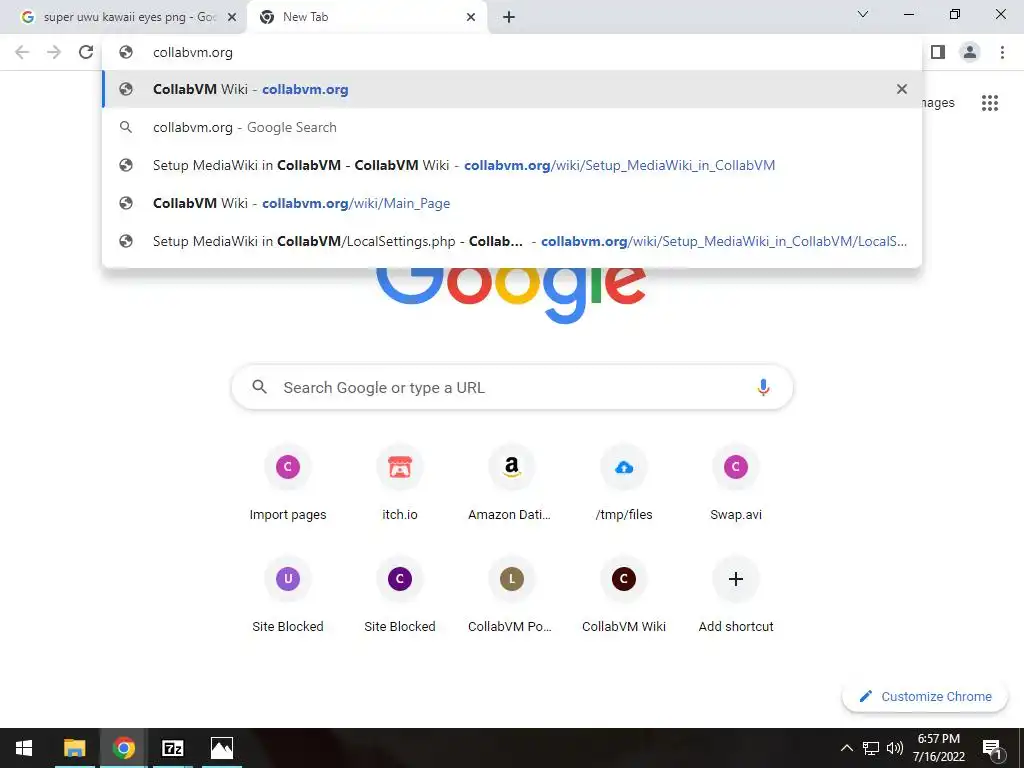1024x768 pixels.
Task: Open the clock showing 6:57 PM
Action: tap(938, 748)
